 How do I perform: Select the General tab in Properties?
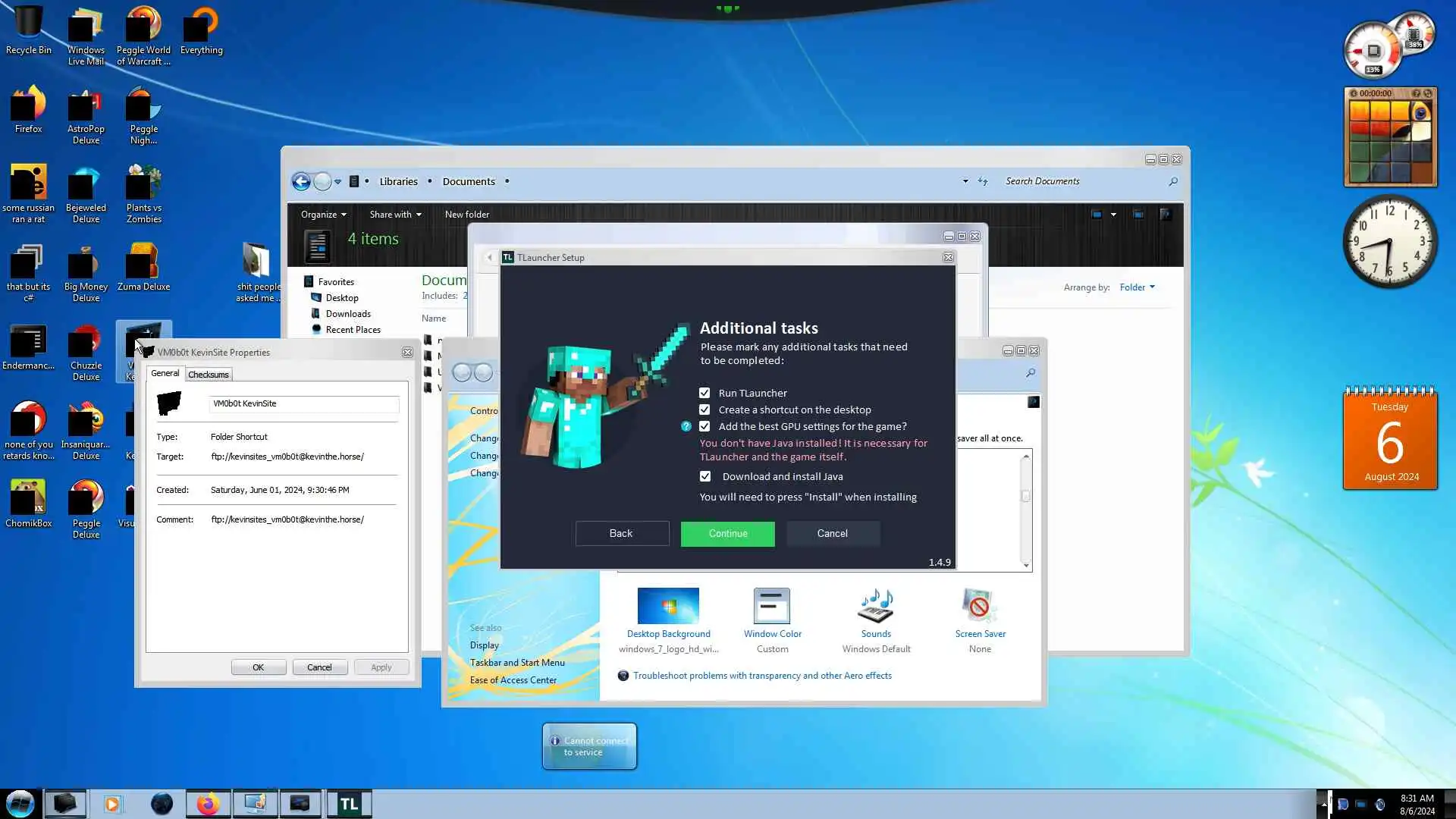click(x=165, y=373)
